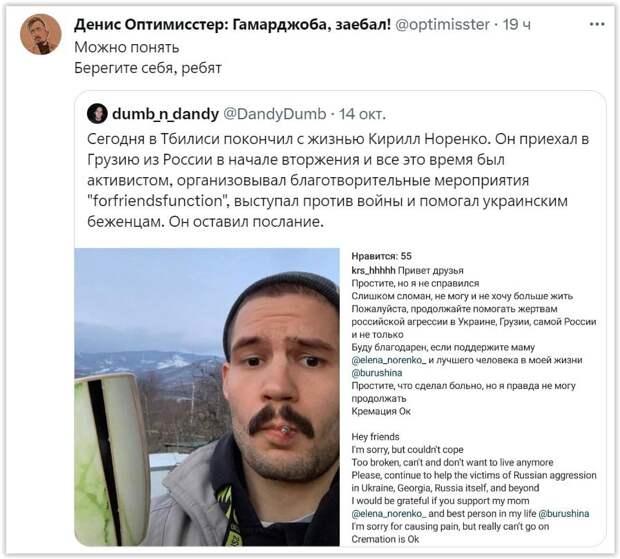Click the @DandyDumb handle
Image resolution: width=620 pixels, height=559 pixels.
275,114
